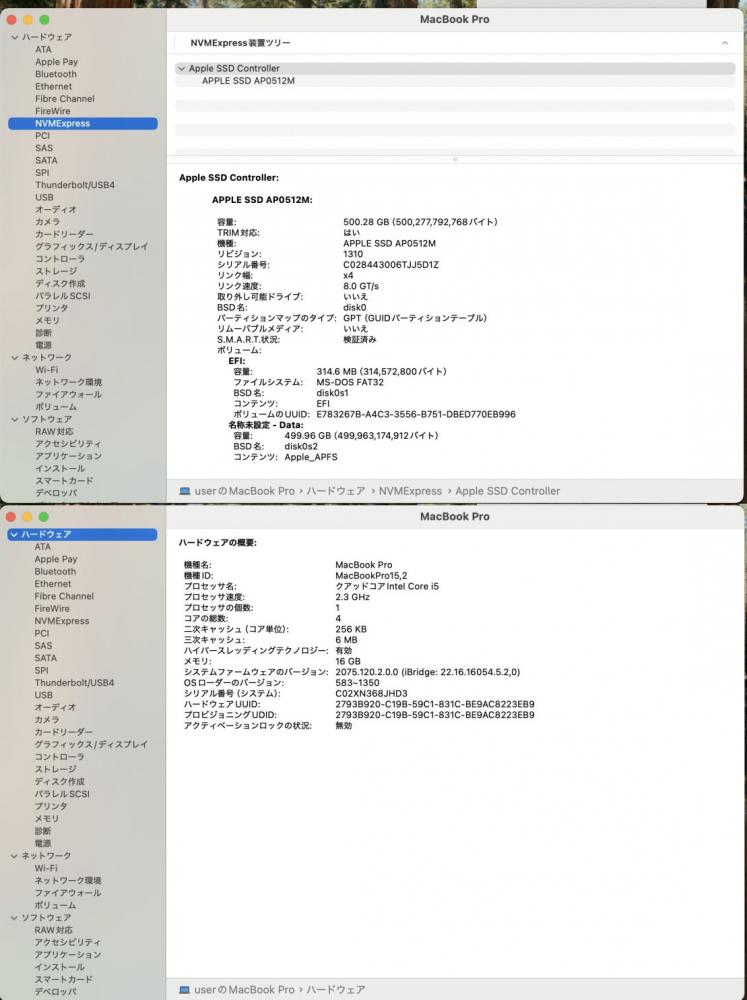Open カードリーダー in bottom window sidebar
Viewport: 747px width, 1000px height.
[63, 732]
